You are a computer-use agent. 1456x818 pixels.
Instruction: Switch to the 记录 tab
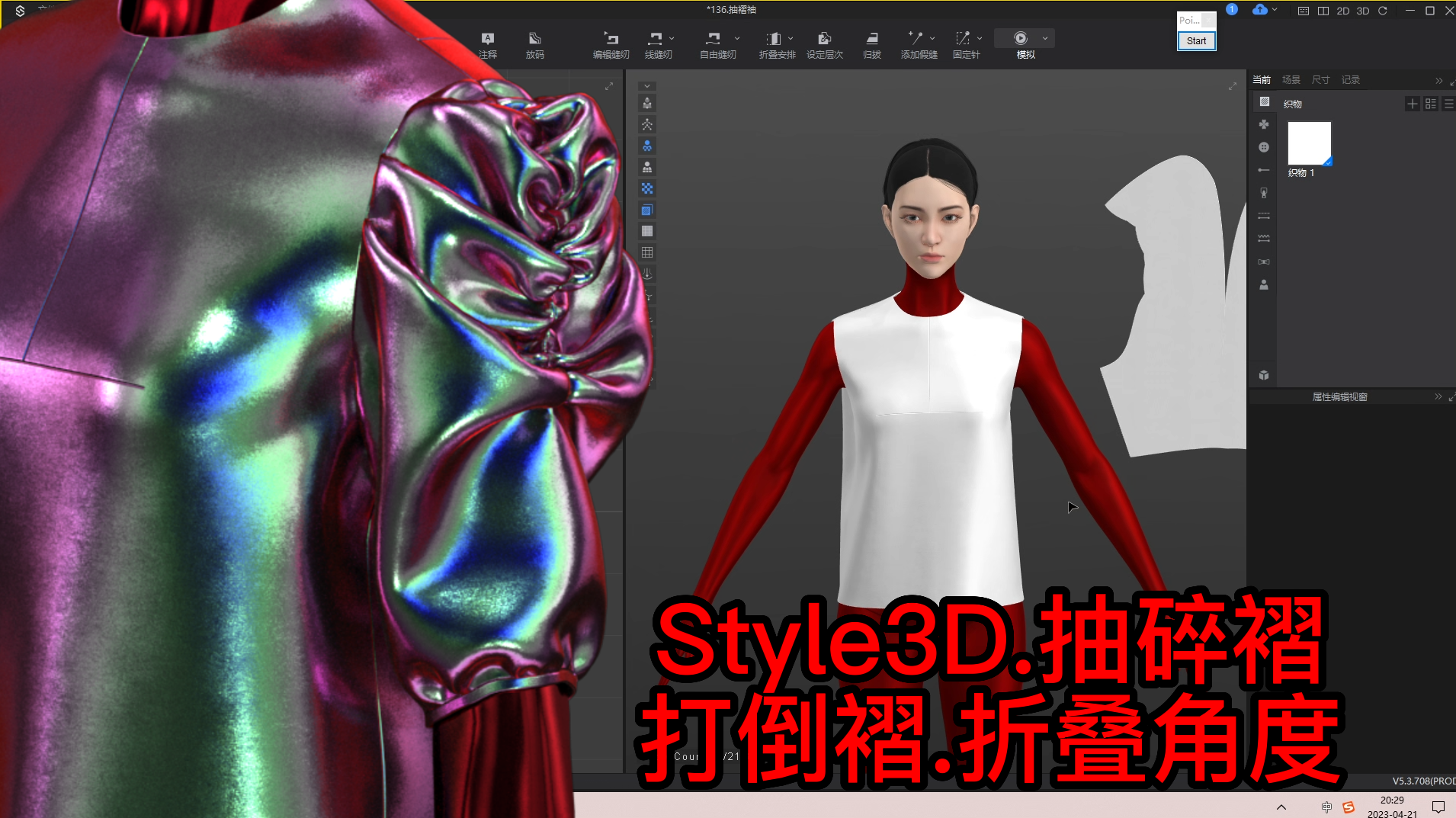pyautogui.click(x=1351, y=80)
